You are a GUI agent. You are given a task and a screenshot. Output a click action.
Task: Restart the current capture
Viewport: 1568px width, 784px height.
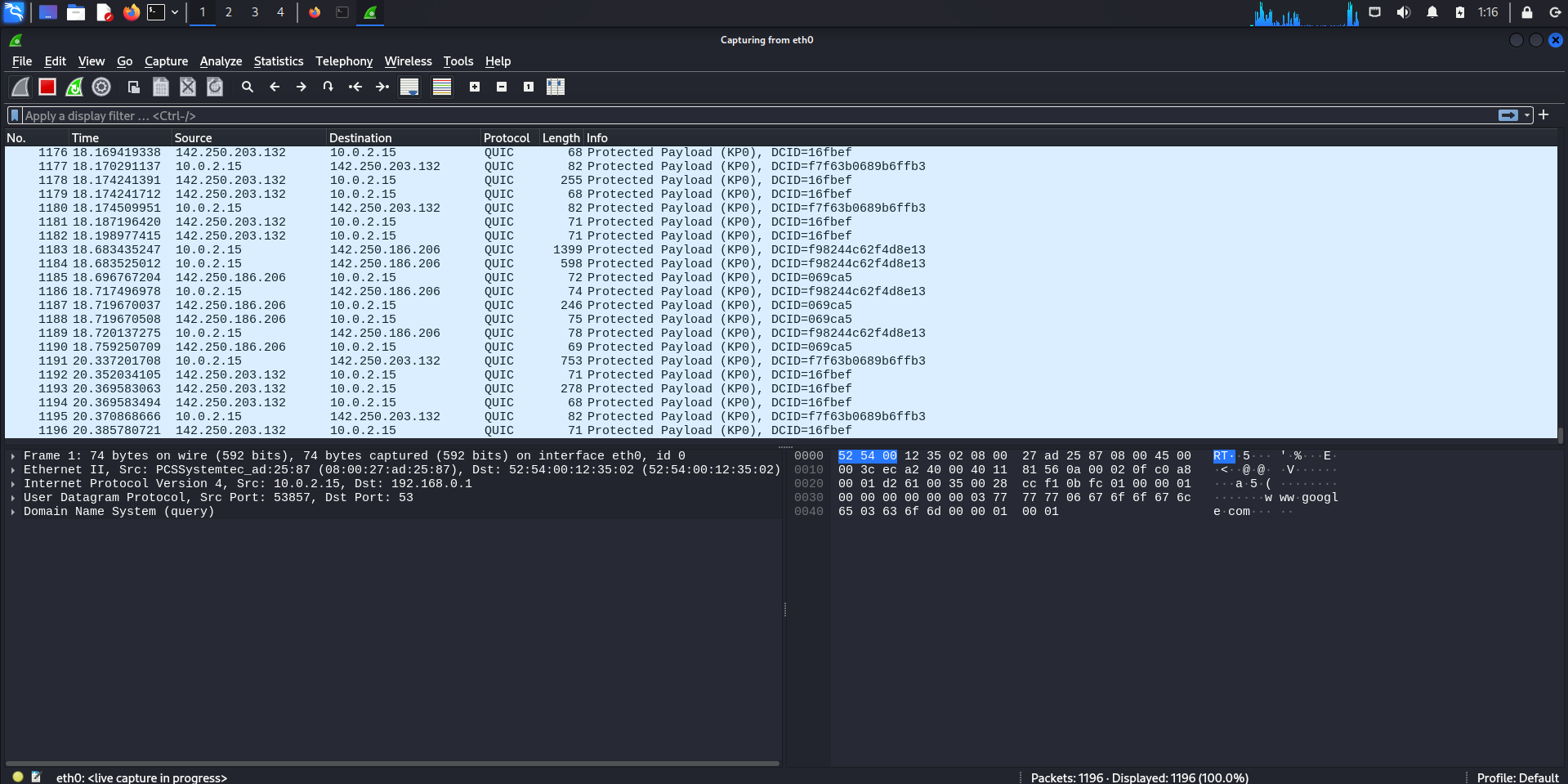[74, 87]
